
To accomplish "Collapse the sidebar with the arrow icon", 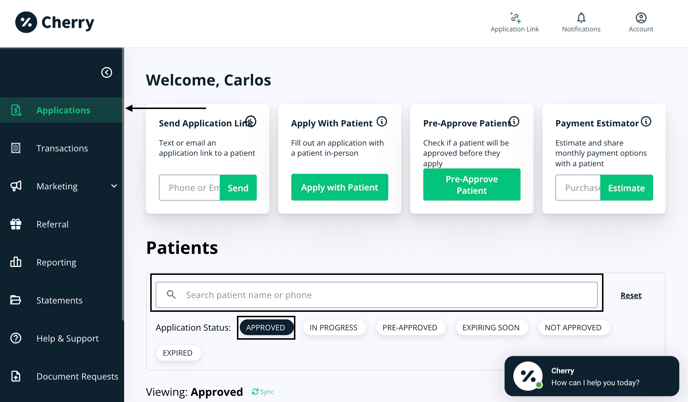I will (107, 72).
